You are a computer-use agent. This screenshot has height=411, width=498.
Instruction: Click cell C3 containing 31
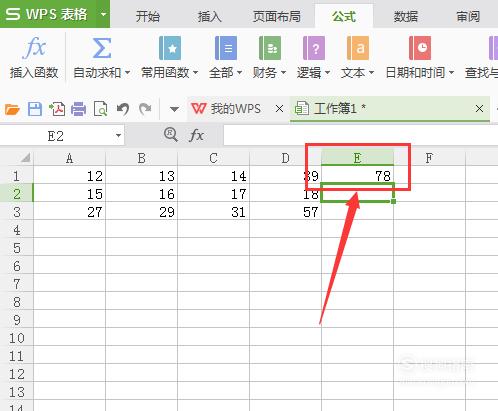213,211
